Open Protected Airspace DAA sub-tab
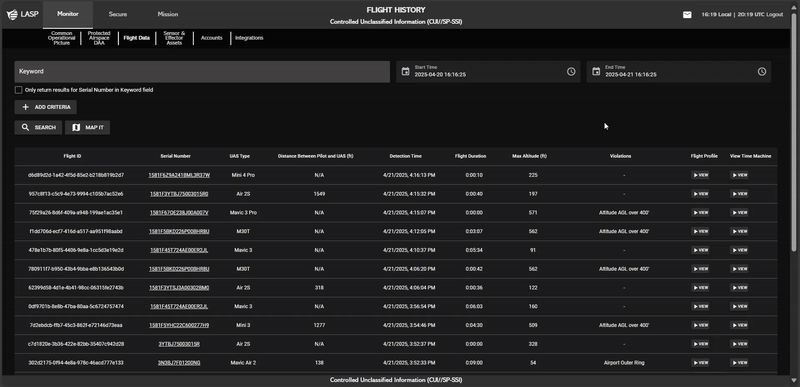 pyautogui.click(x=99, y=38)
